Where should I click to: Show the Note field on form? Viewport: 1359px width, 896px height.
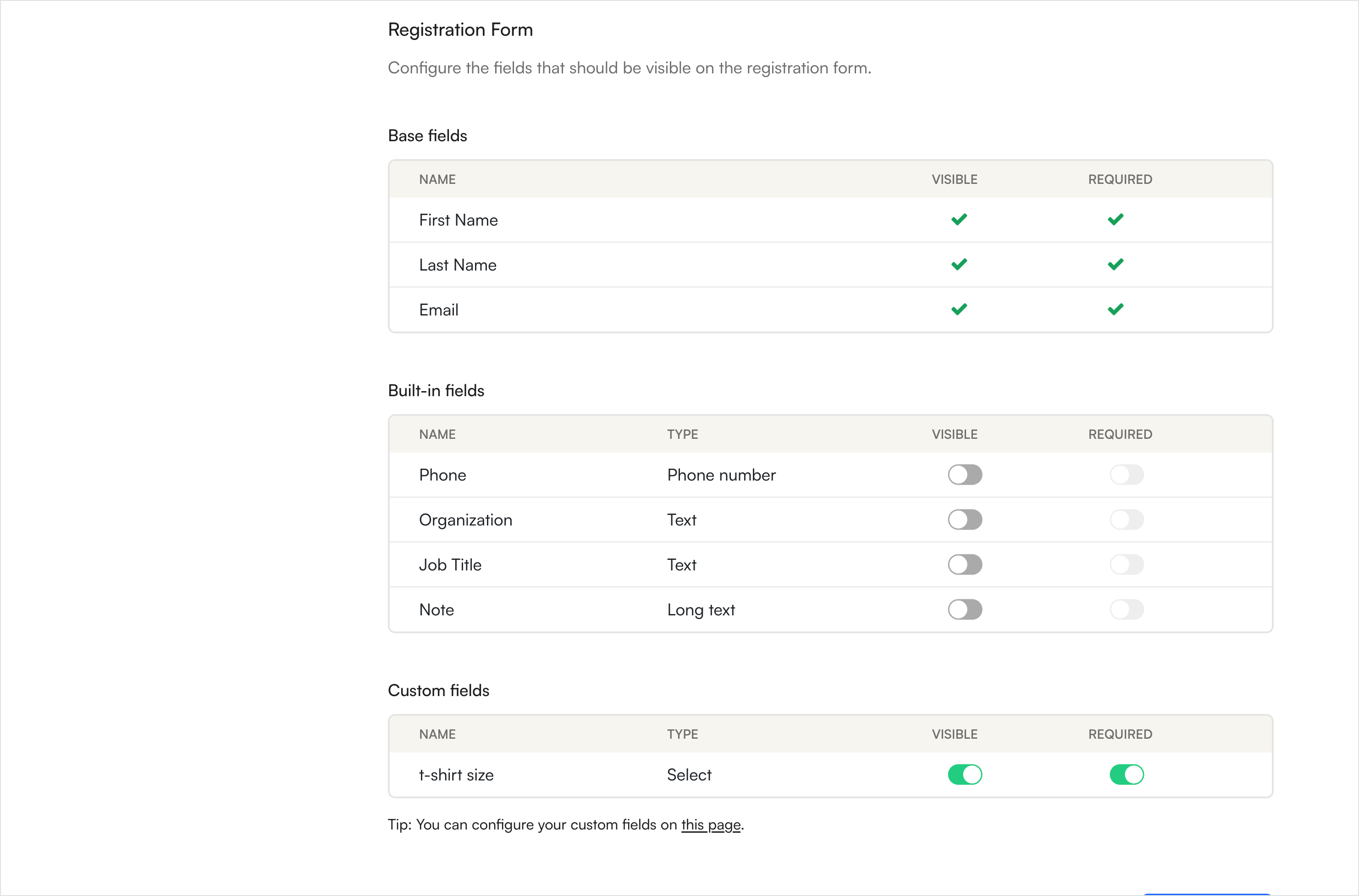(x=965, y=610)
